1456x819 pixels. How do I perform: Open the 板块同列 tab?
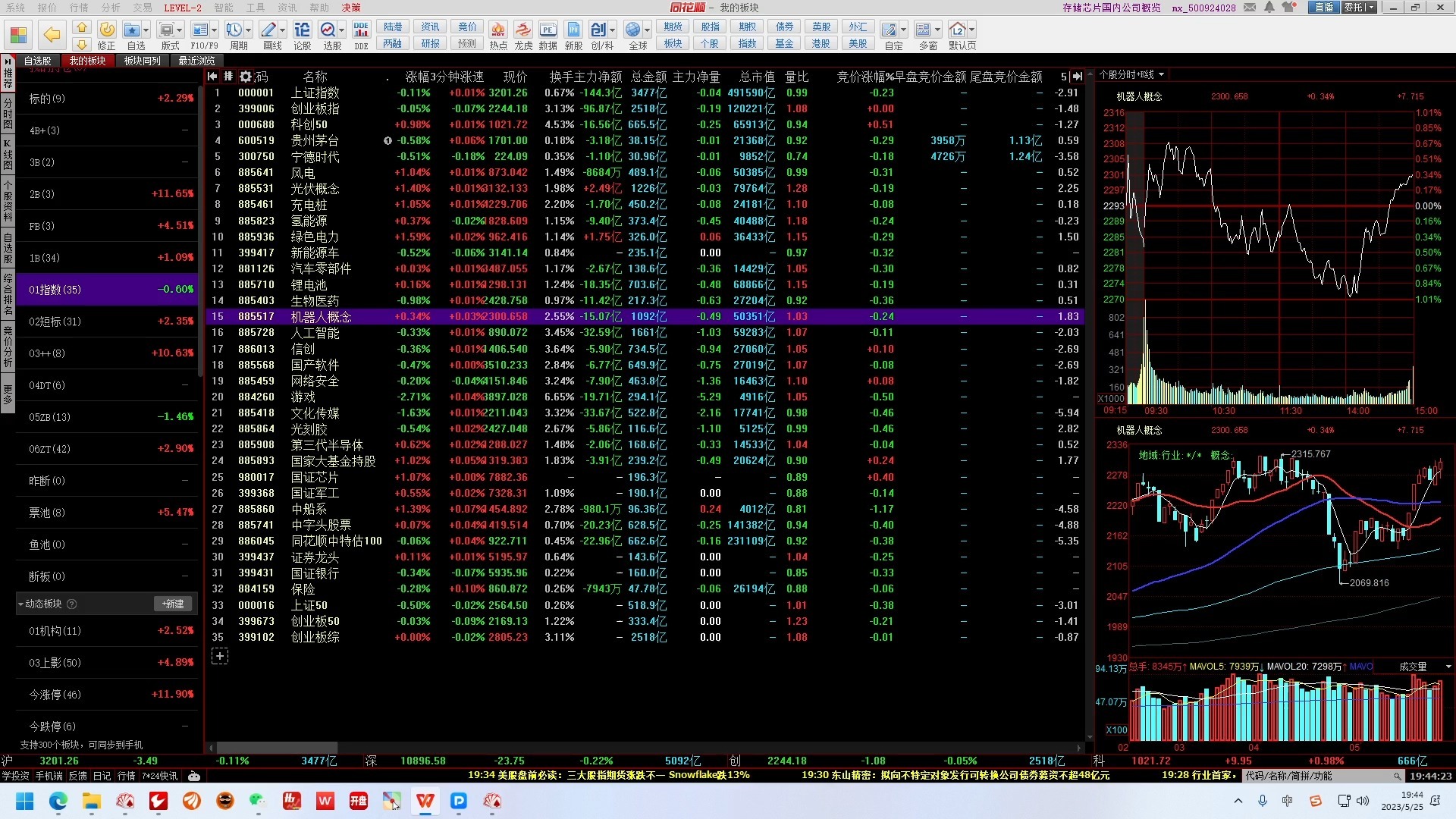(x=142, y=61)
